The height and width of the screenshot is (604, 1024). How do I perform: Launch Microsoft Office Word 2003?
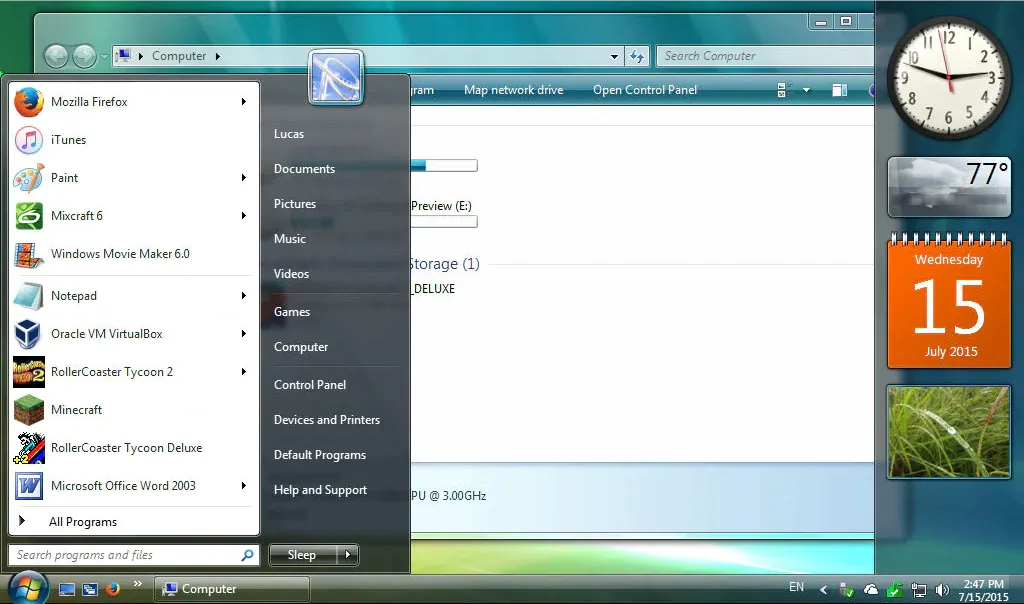point(134,485)
